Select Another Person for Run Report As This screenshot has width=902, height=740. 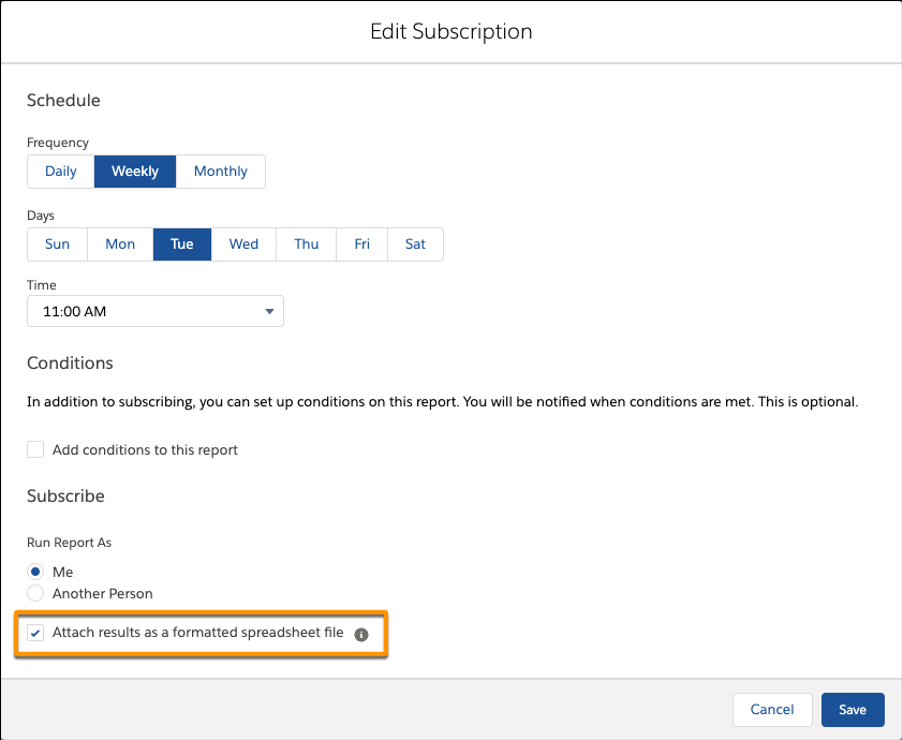click(35, 593)
